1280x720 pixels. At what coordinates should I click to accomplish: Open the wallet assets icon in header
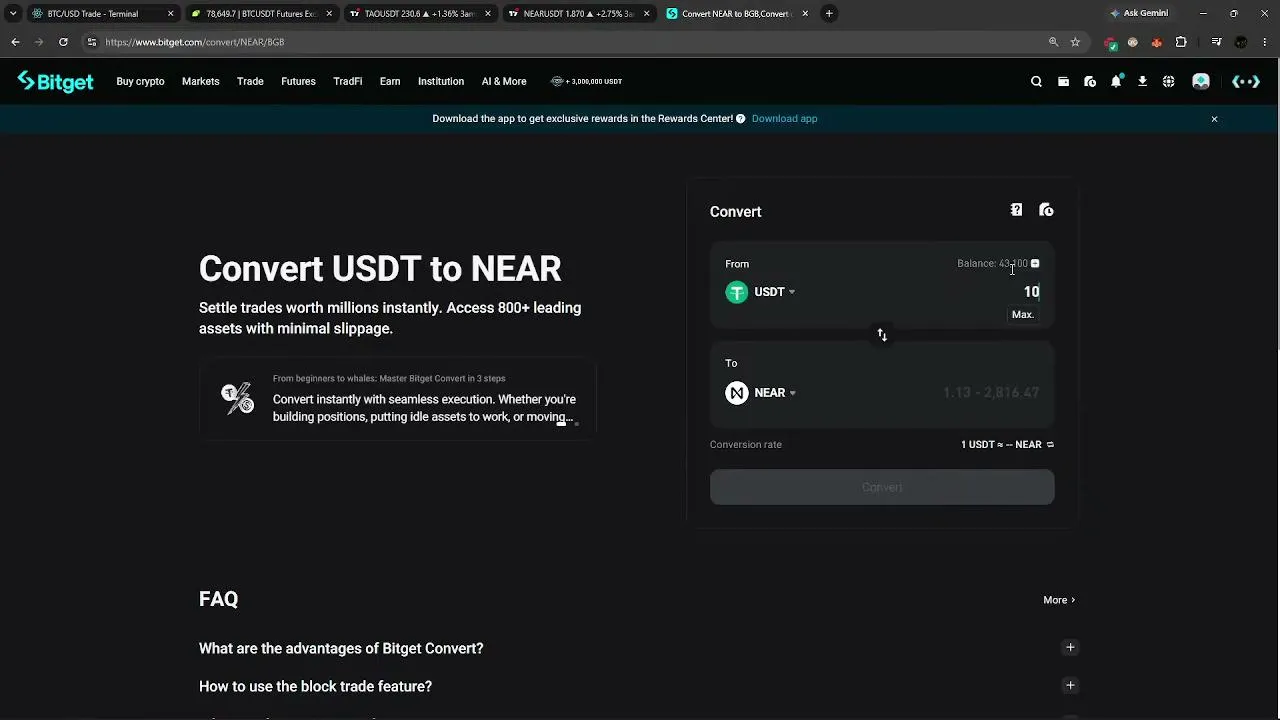(x=1063, y=82)
